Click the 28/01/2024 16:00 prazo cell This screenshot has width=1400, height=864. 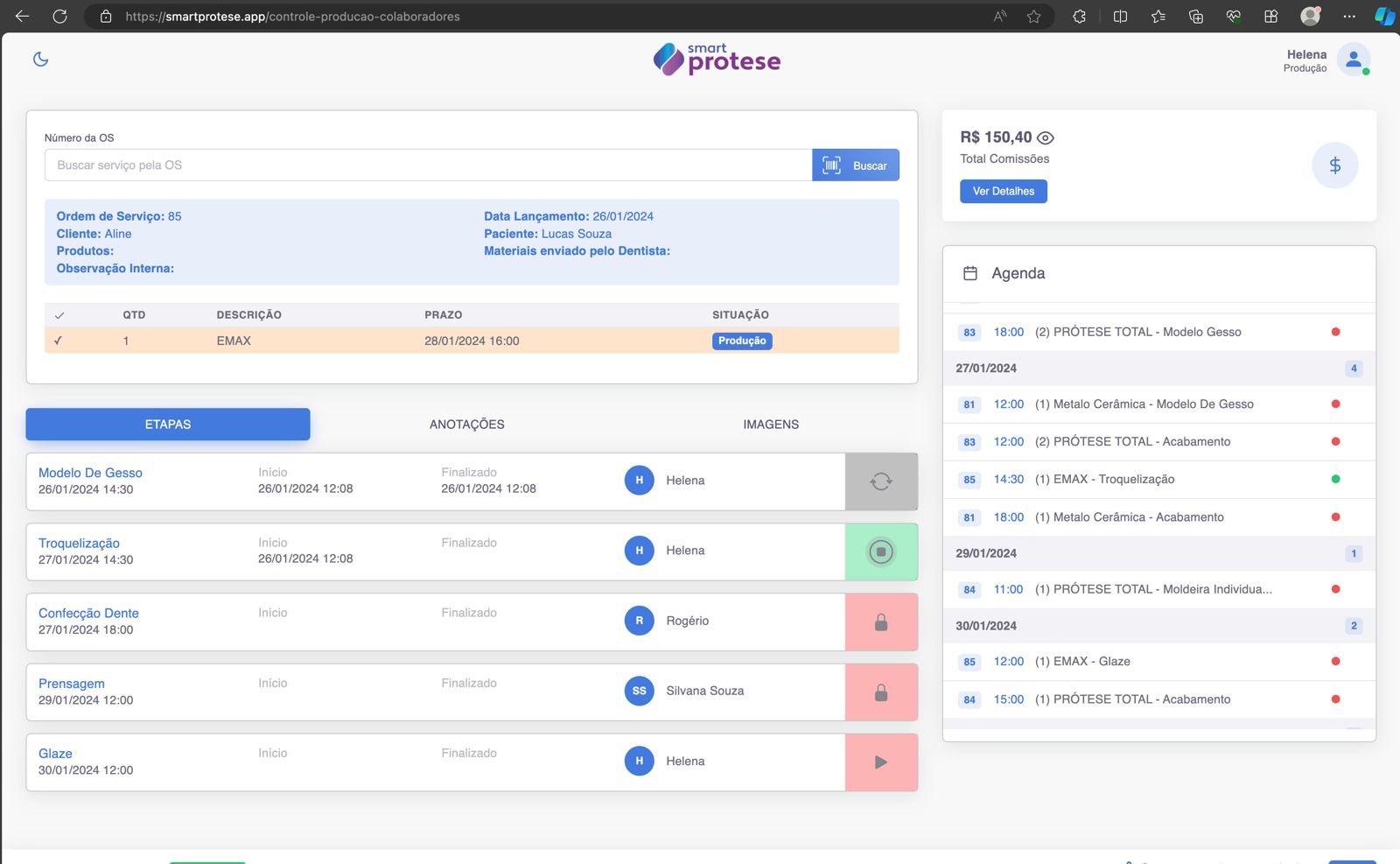click(472, 341)
